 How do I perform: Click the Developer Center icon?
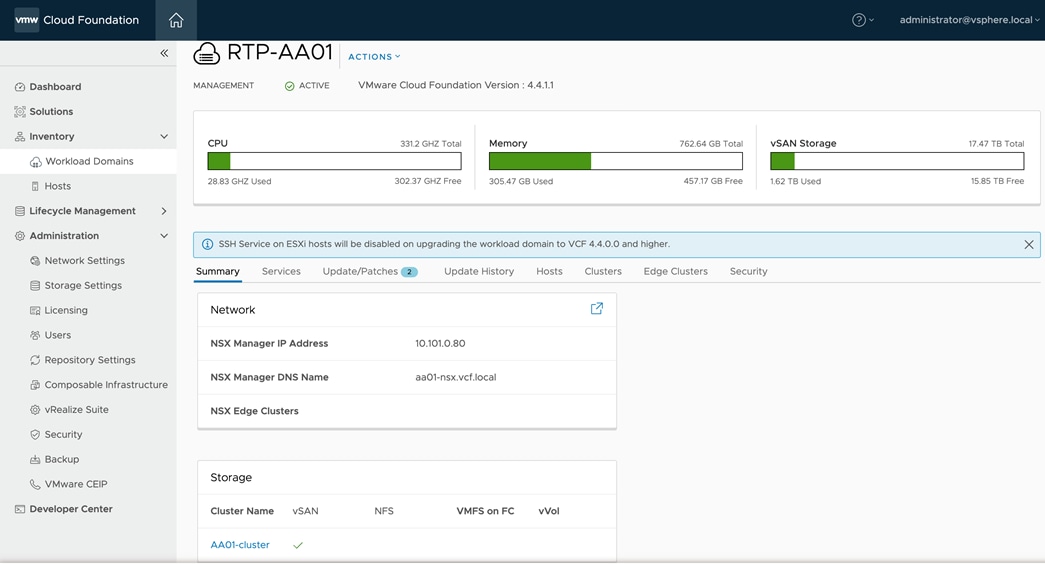[x=20, y=509]
